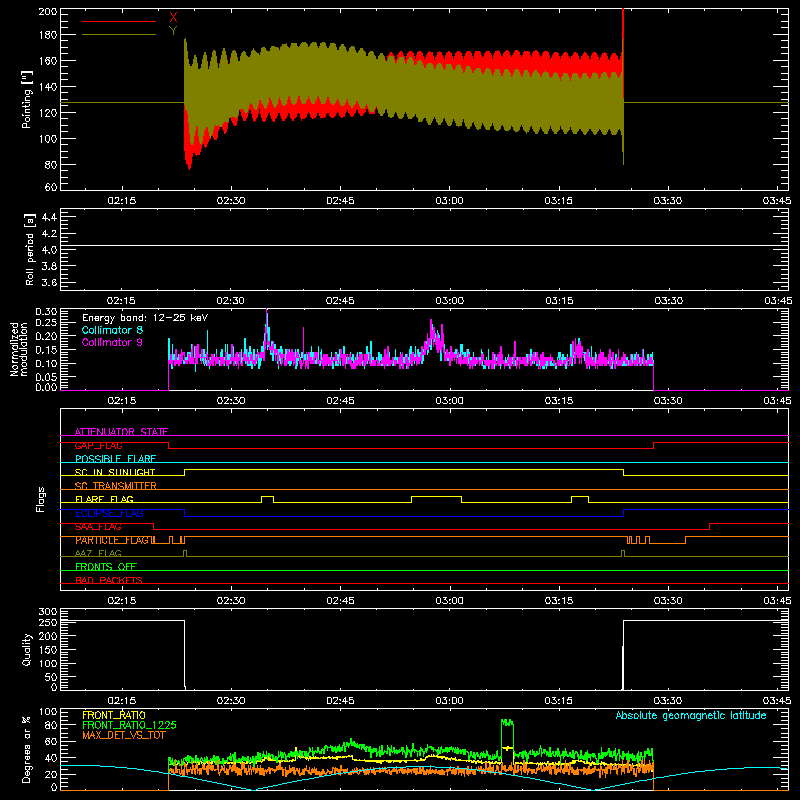
Task: Select the Energy band: 12-25 keV text
Action: (x=145, y=318)
